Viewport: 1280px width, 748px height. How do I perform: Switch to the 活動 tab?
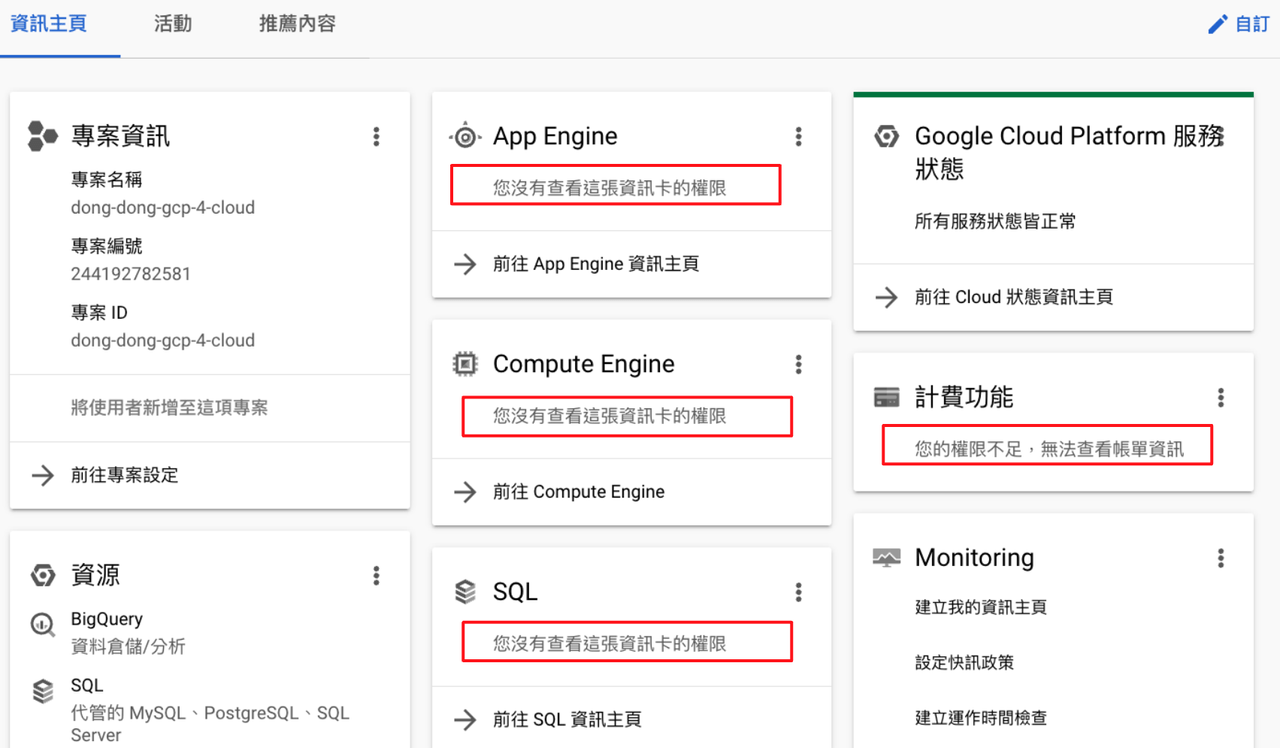[173, 24]
